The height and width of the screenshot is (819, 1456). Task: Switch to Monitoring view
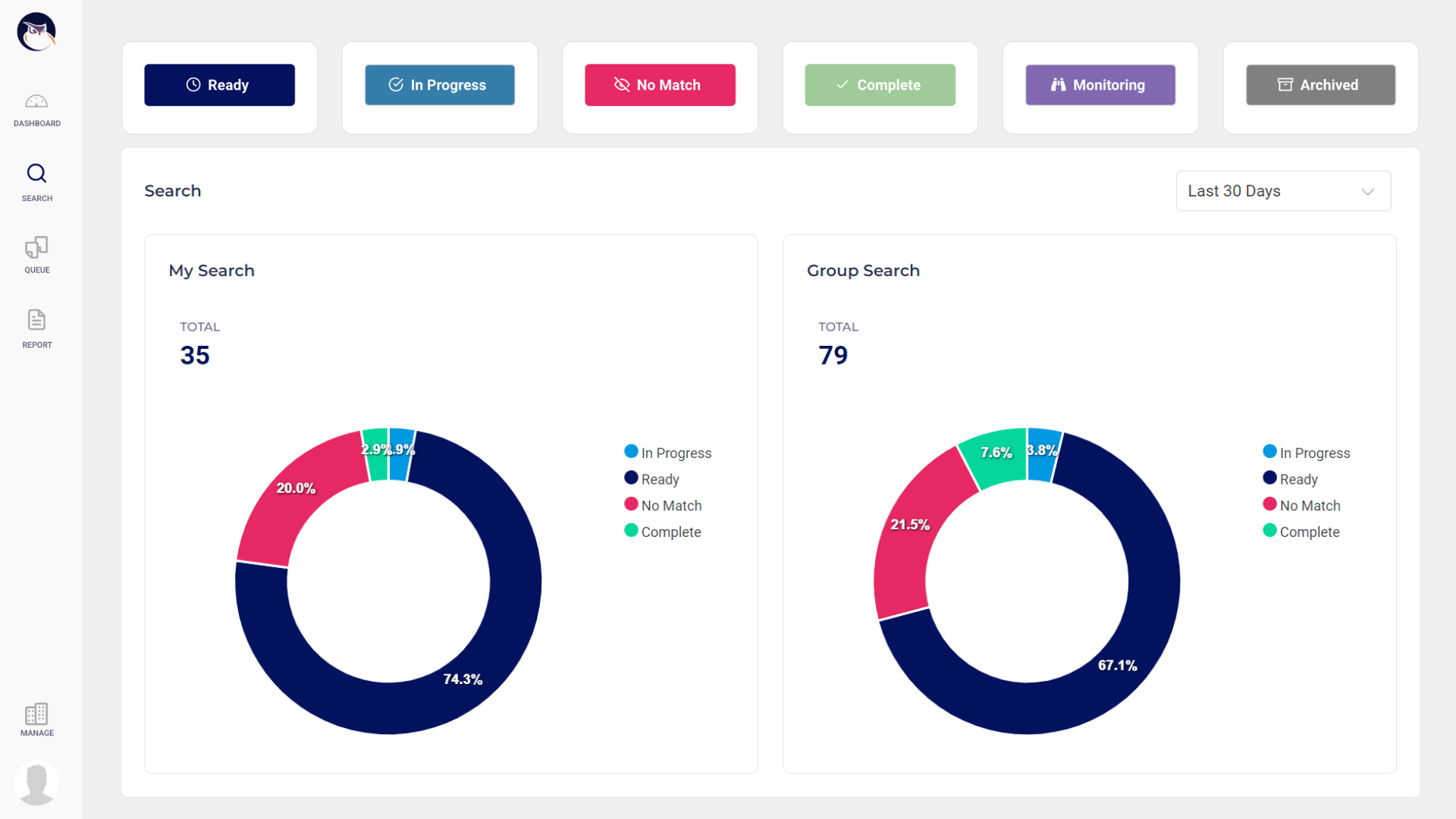1100,85
